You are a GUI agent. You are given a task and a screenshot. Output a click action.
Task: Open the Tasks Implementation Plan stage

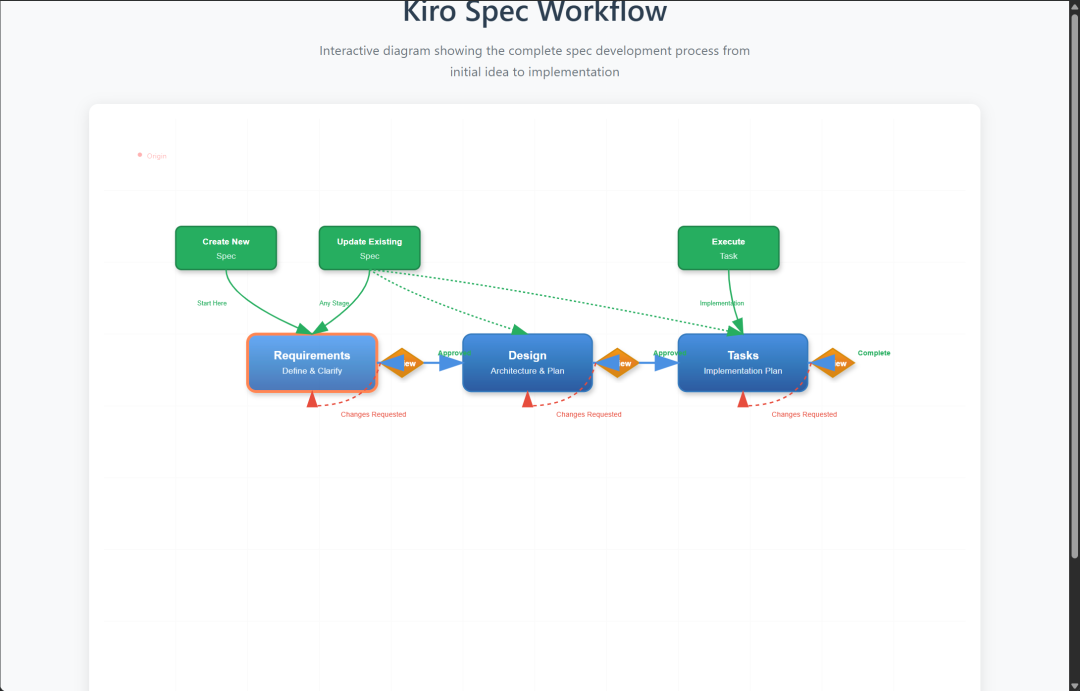(743, 362)
